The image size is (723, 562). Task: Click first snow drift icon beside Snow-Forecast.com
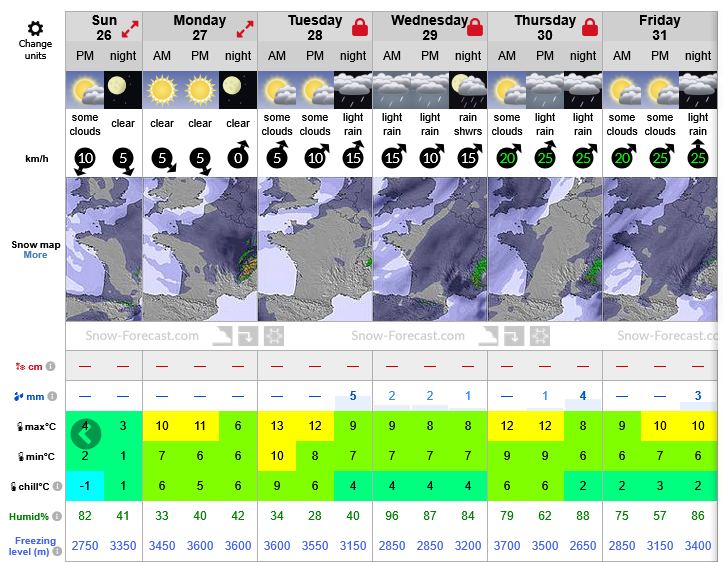(x=222, y=336)
